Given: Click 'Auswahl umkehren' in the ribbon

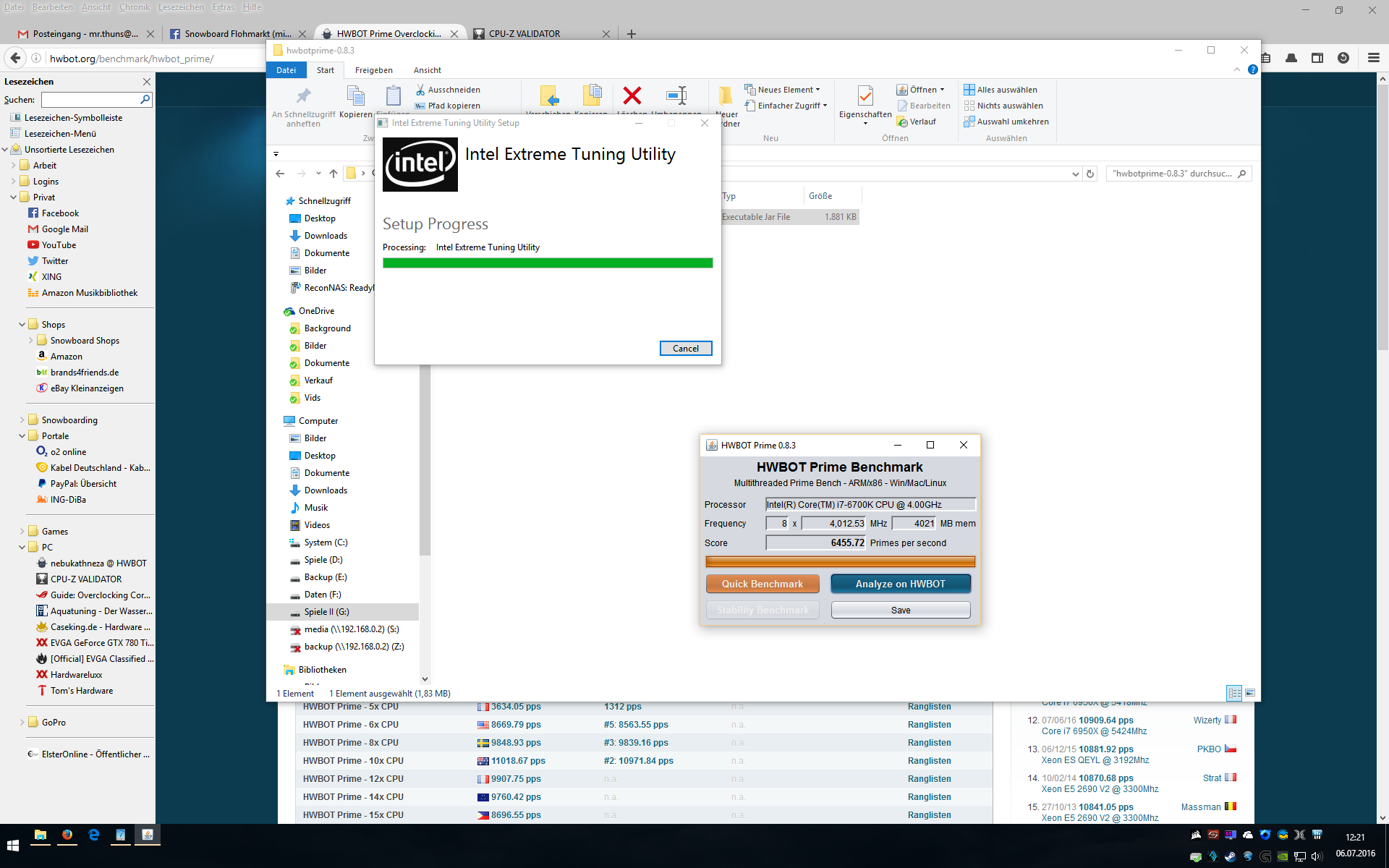Looking at the screenshot, I should 1006,122.
